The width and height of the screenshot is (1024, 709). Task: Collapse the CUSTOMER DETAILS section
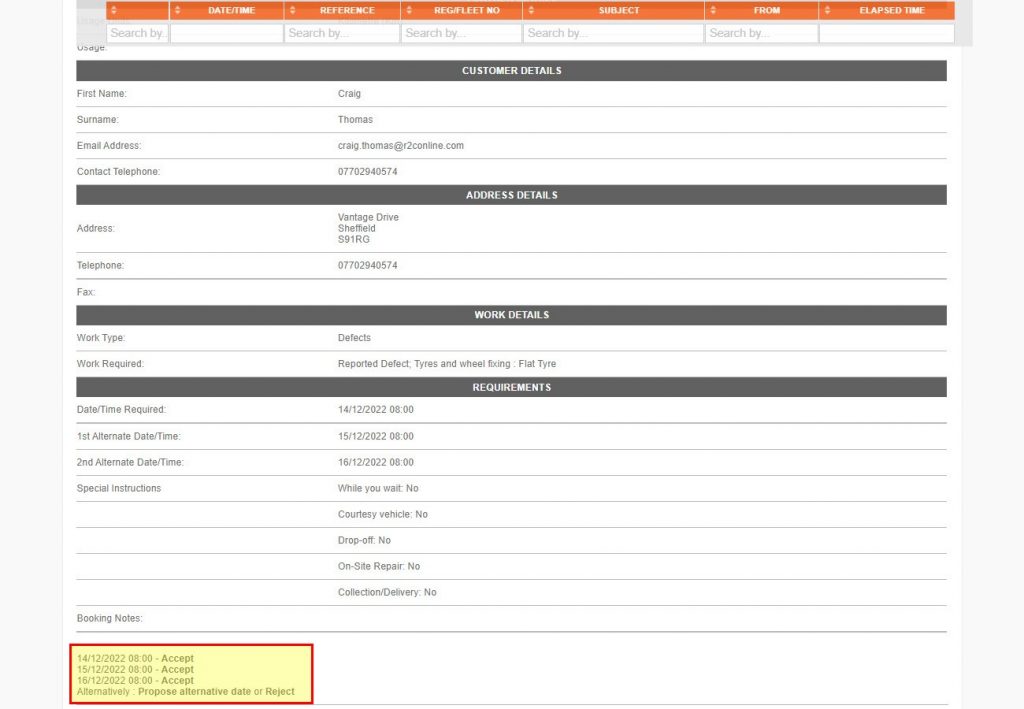[511, 70]
